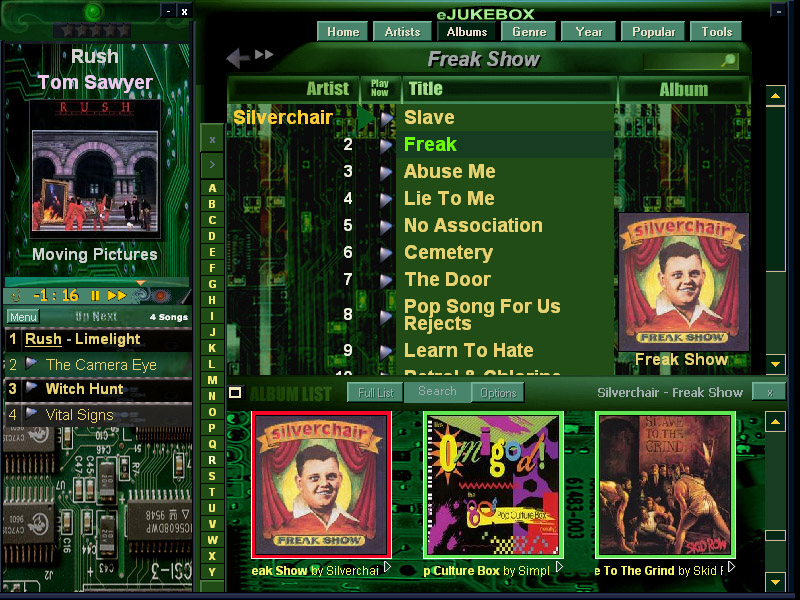This screenshot has width=800, height=600.
Task: Click the search input field near the magnifier
Action: (x=682, y=61)
